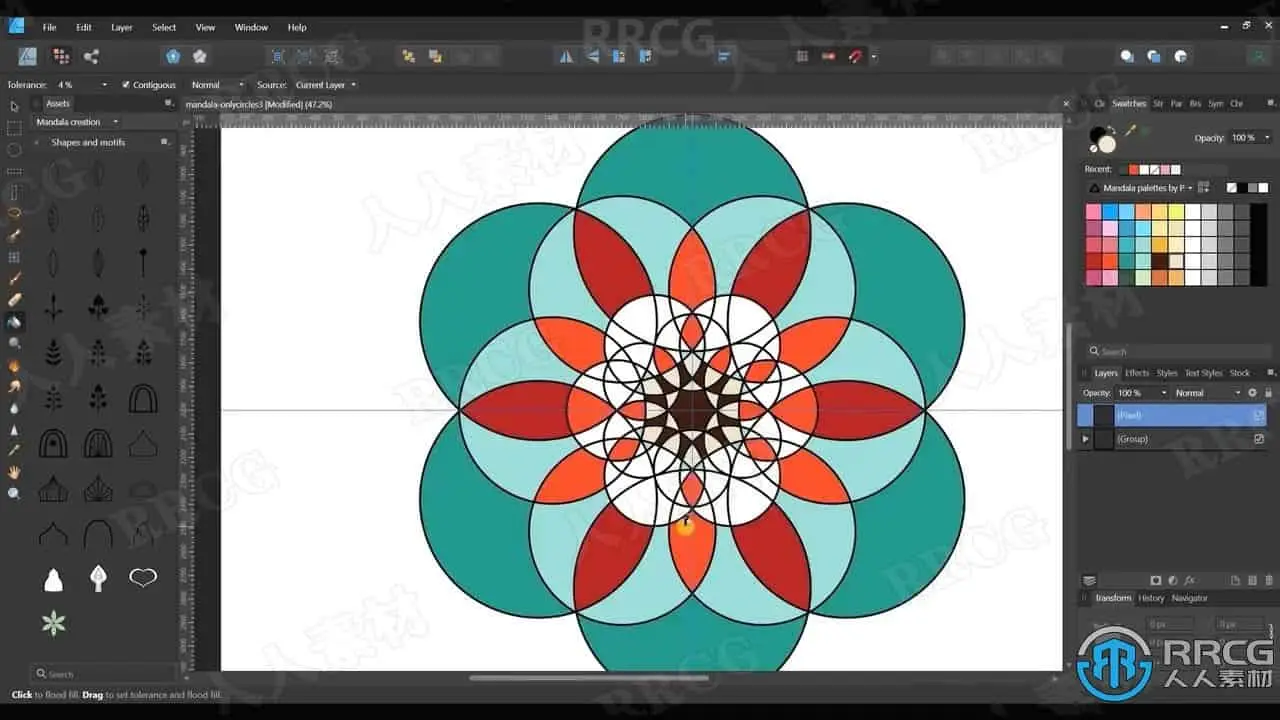The height and width of the screenshot is (720, 1280).
Task: Toggle the Contiguous checkbox
Action: click(126, 85)
